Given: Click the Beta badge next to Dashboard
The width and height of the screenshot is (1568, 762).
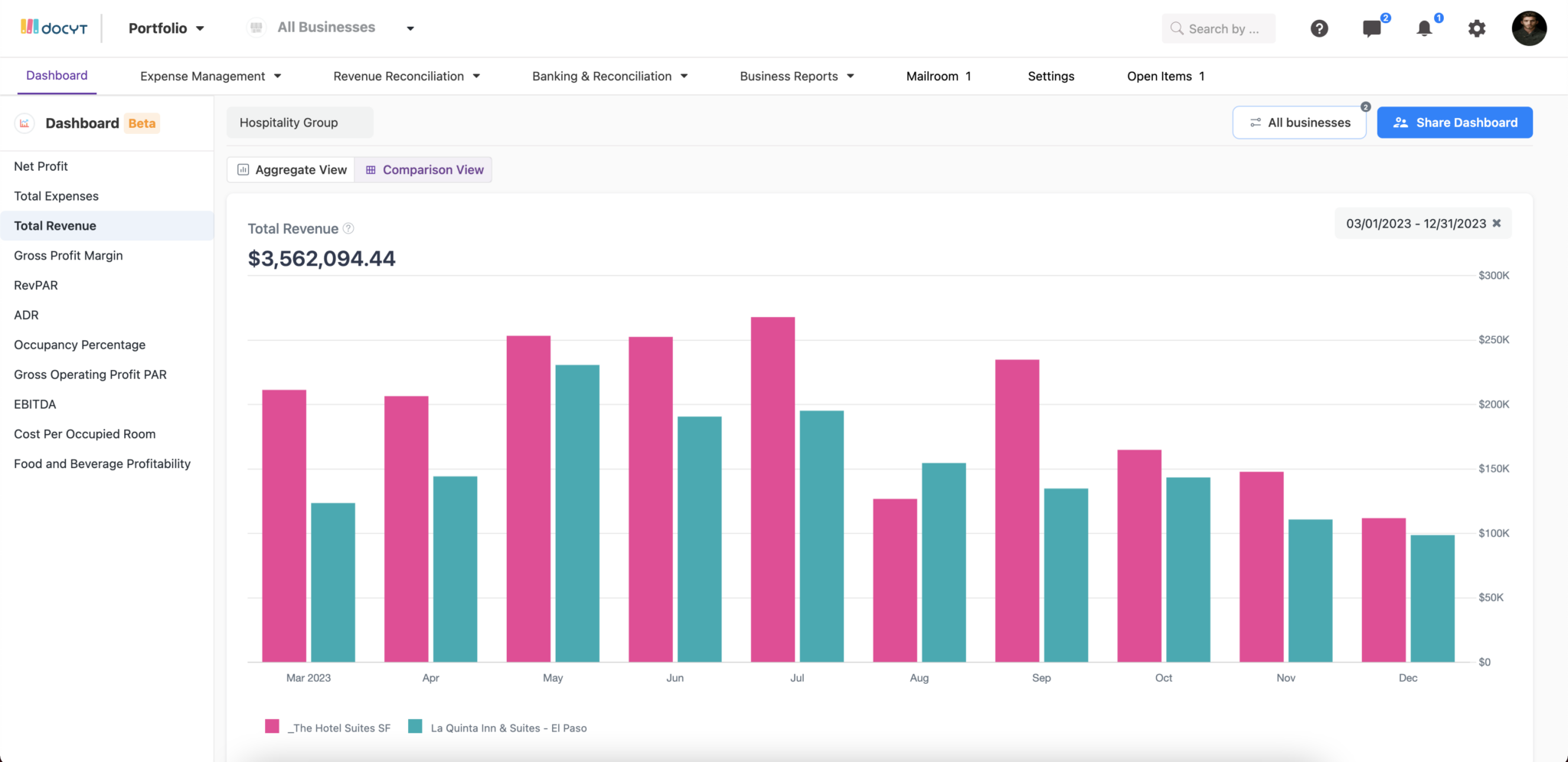Looking at the screenshot, I should (x=142, y=123).
